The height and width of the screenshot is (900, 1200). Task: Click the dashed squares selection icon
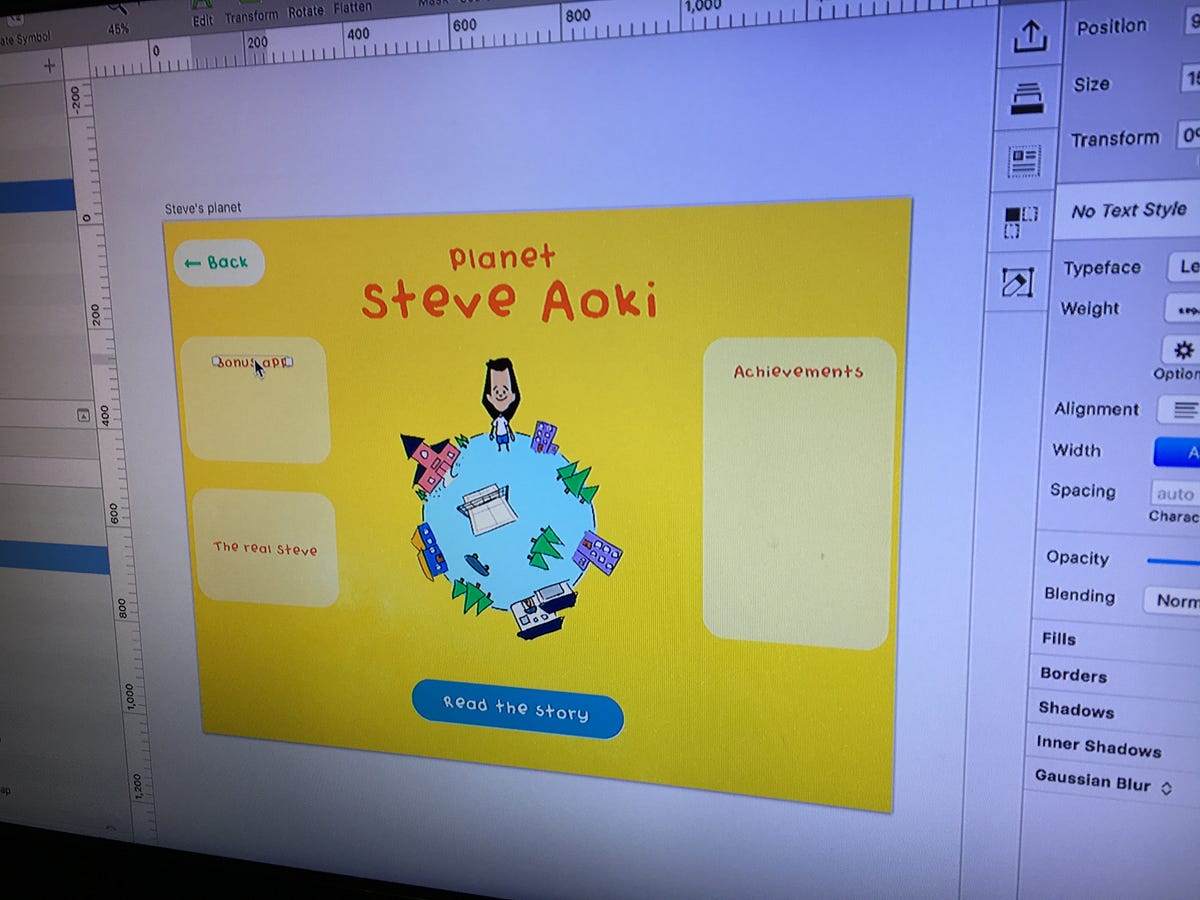point(1020,222)
